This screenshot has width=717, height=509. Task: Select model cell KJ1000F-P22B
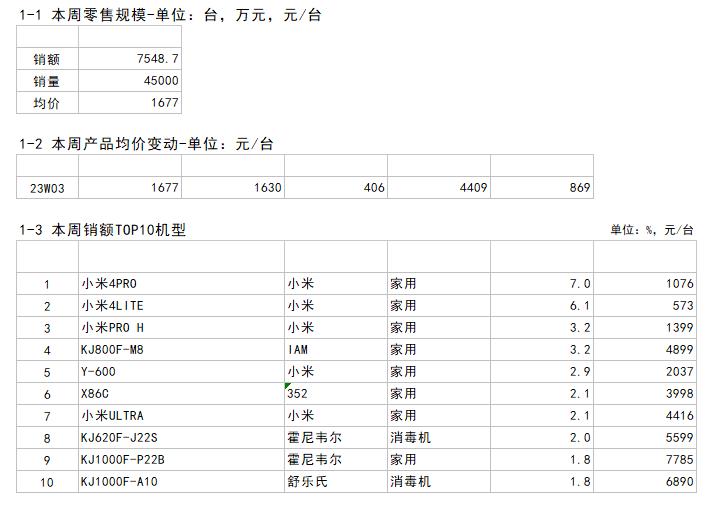click(181, 459)
